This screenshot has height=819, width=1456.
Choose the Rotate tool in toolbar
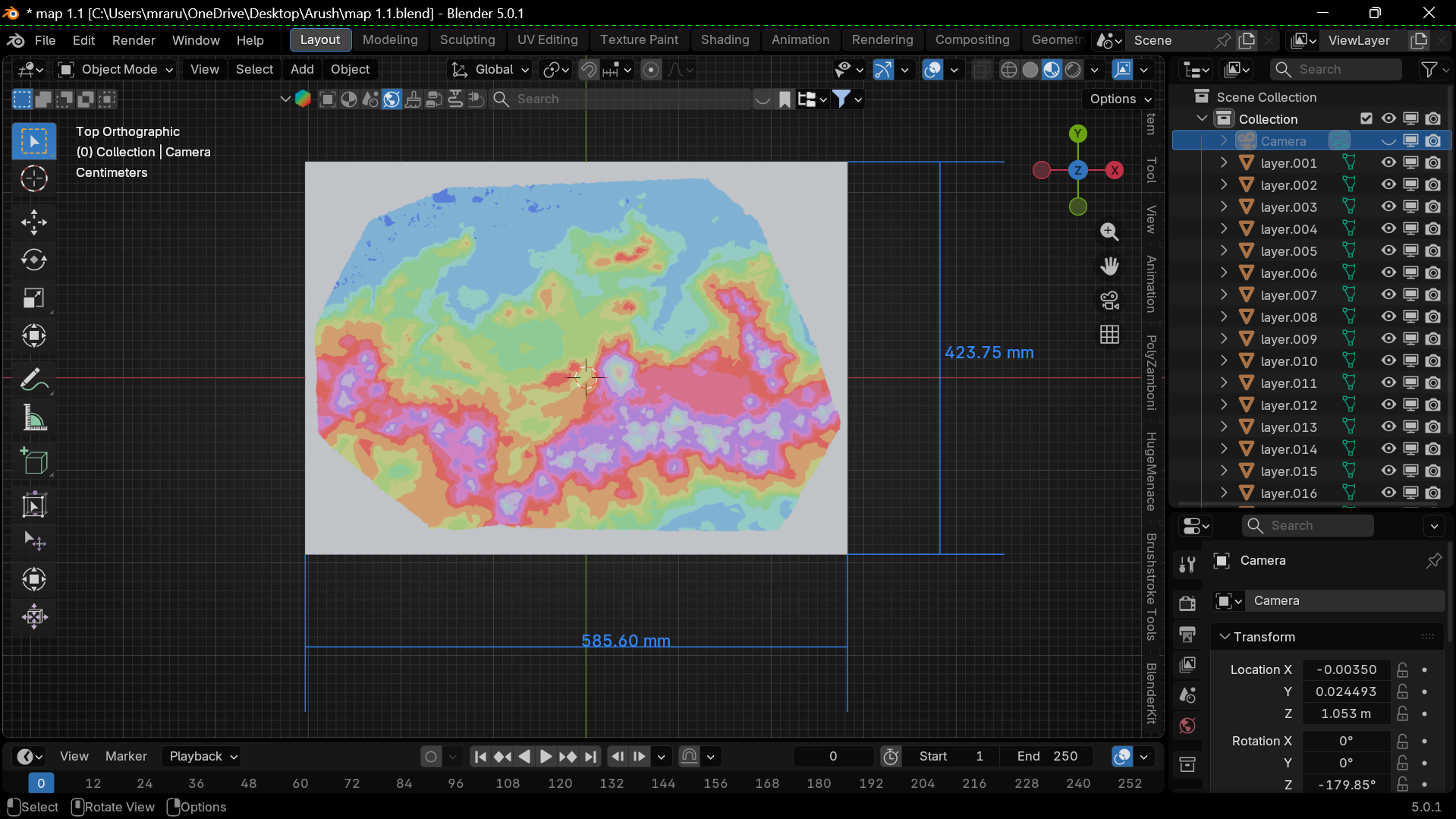click(x=34, y=260)
